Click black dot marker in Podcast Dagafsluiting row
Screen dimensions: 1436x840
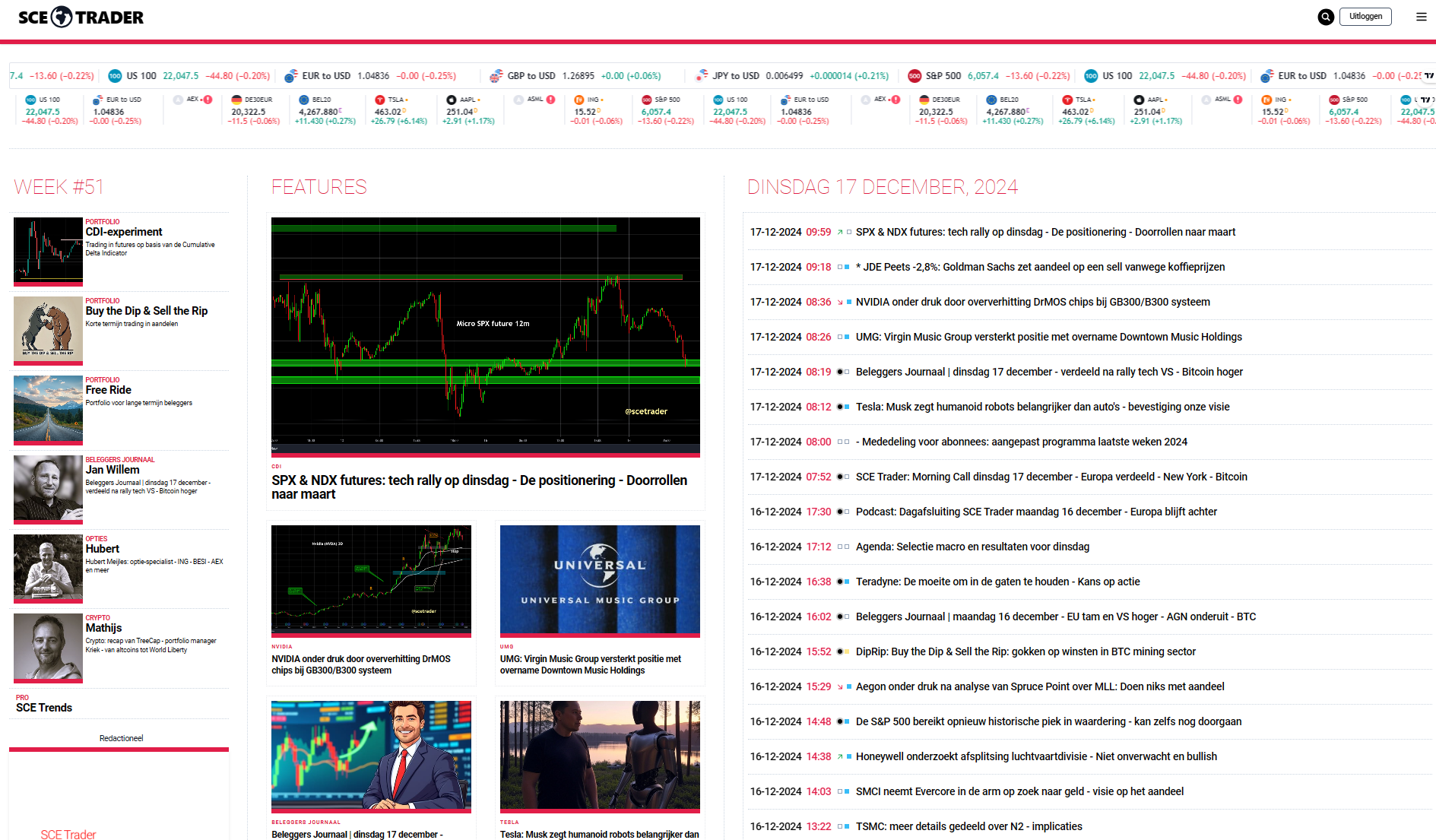pyautogui.click(x=840, y=512)
